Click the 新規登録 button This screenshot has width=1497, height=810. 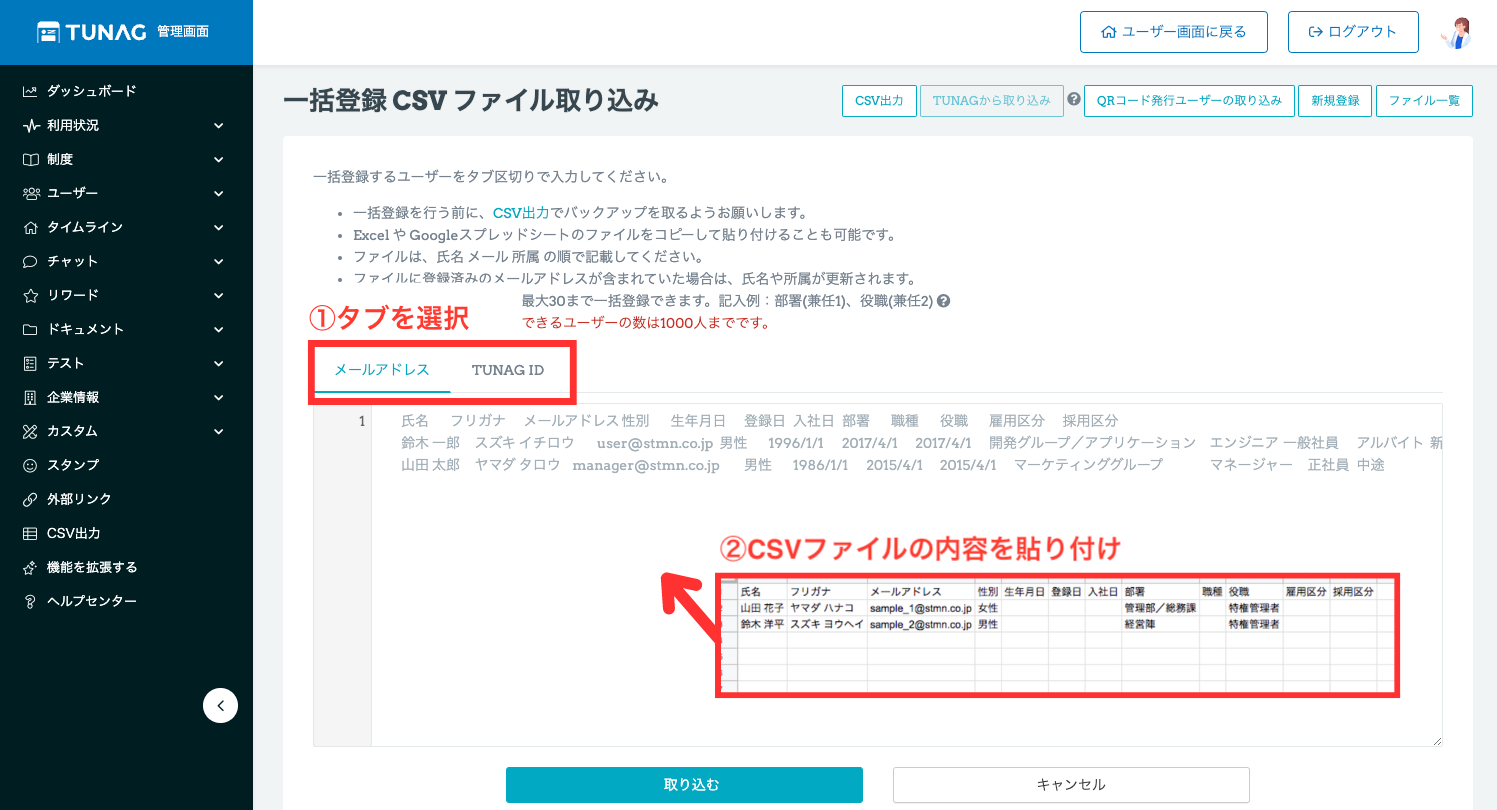click(1335, 101)
